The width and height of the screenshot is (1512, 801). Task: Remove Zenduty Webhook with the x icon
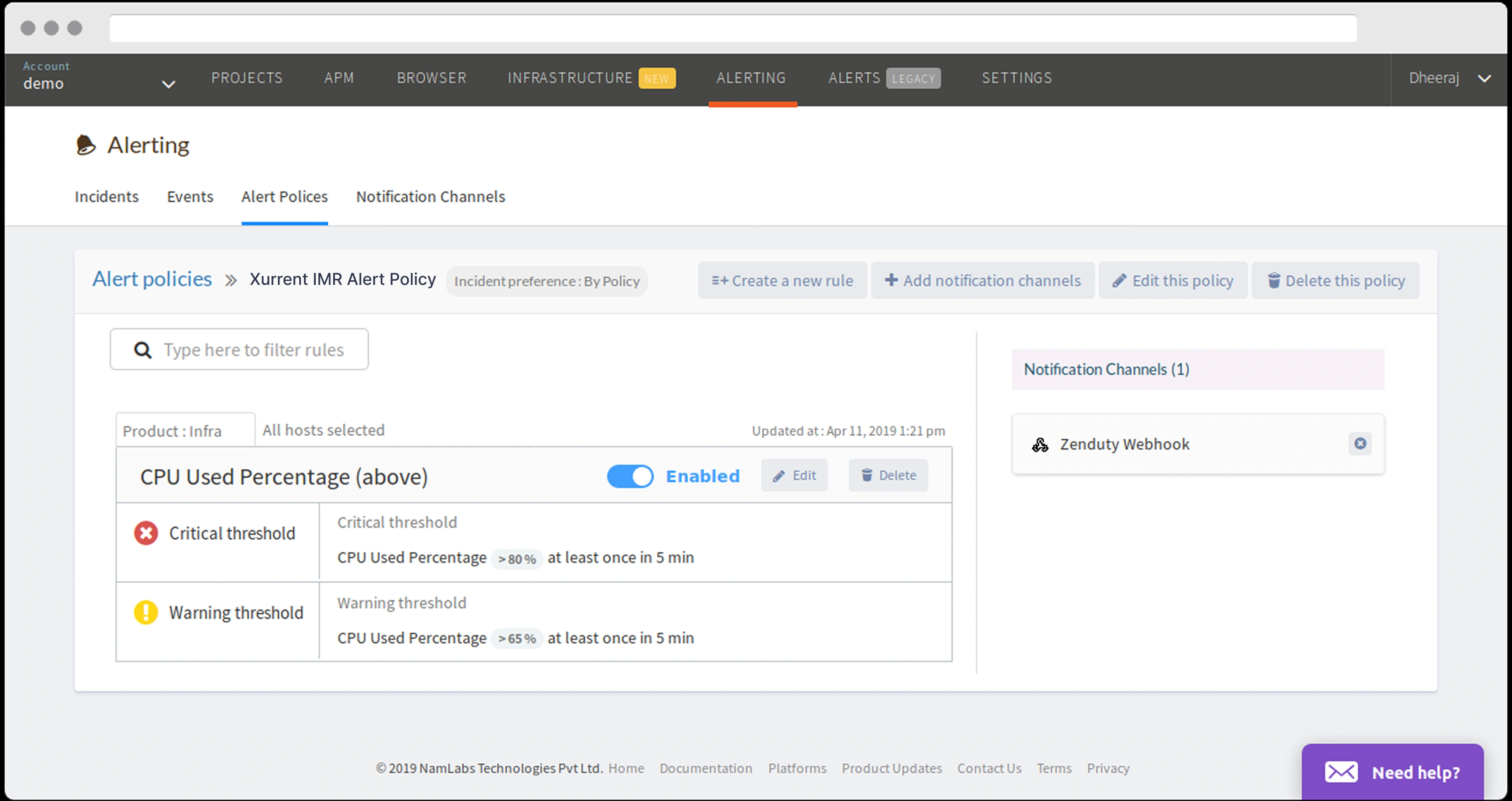(1360, 444)
